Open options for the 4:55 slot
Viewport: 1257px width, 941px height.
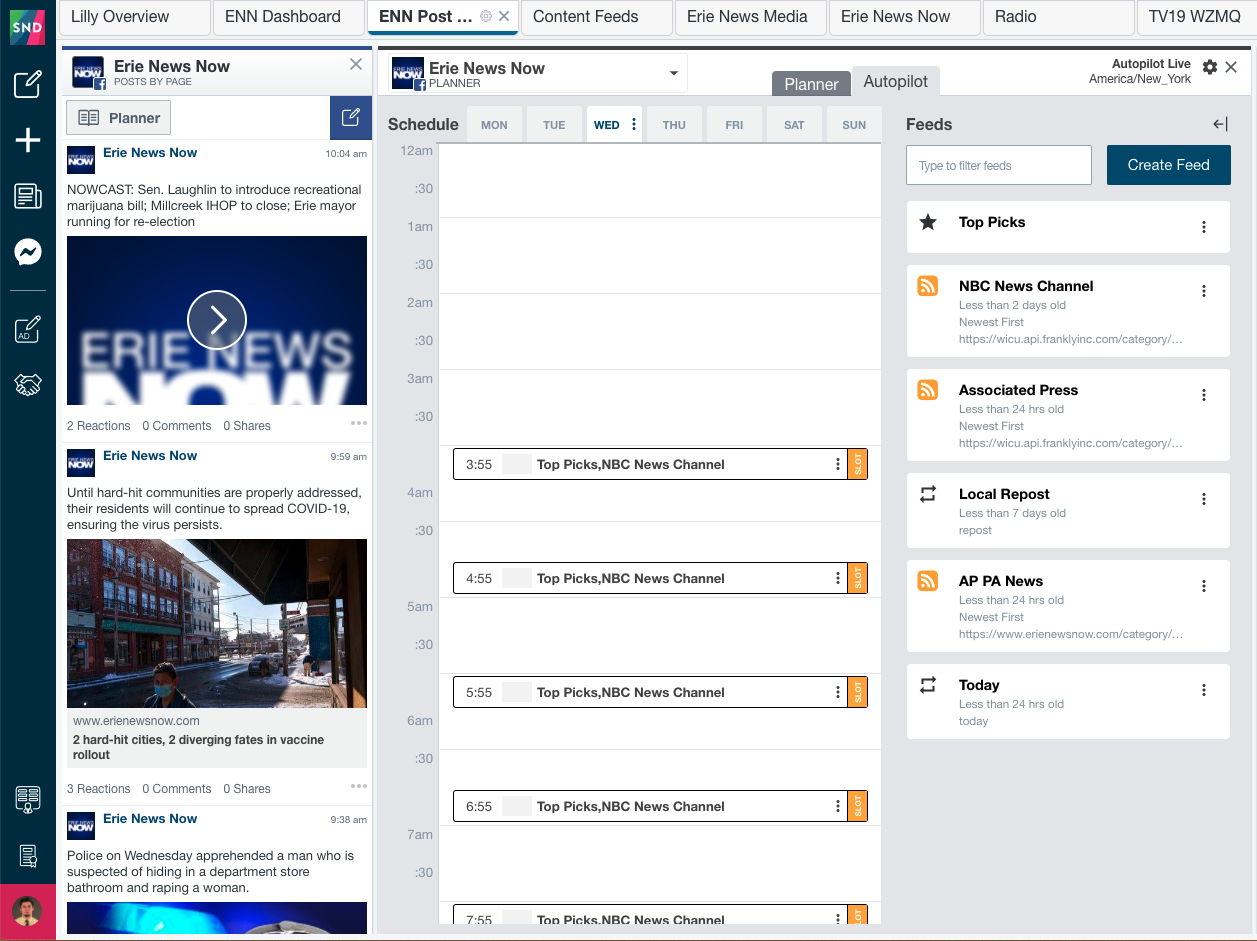838,578
